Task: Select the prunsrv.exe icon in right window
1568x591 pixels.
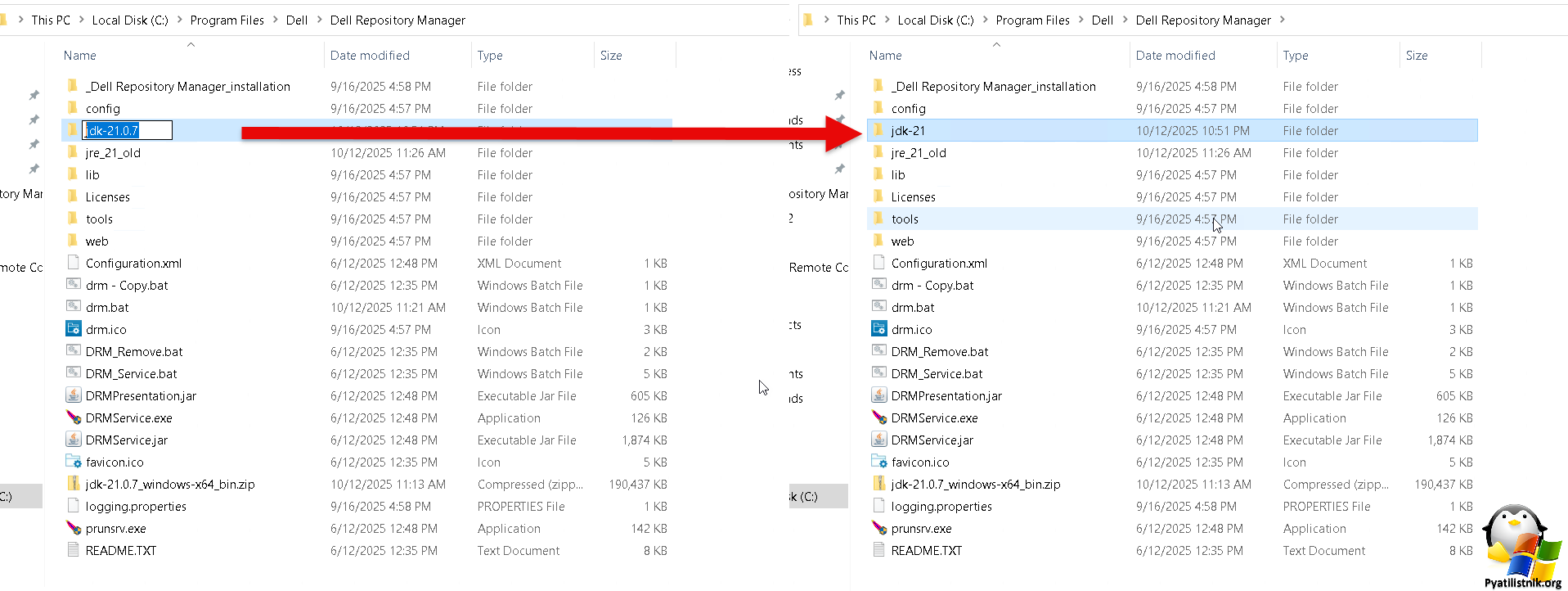Action: pos(878,528)
